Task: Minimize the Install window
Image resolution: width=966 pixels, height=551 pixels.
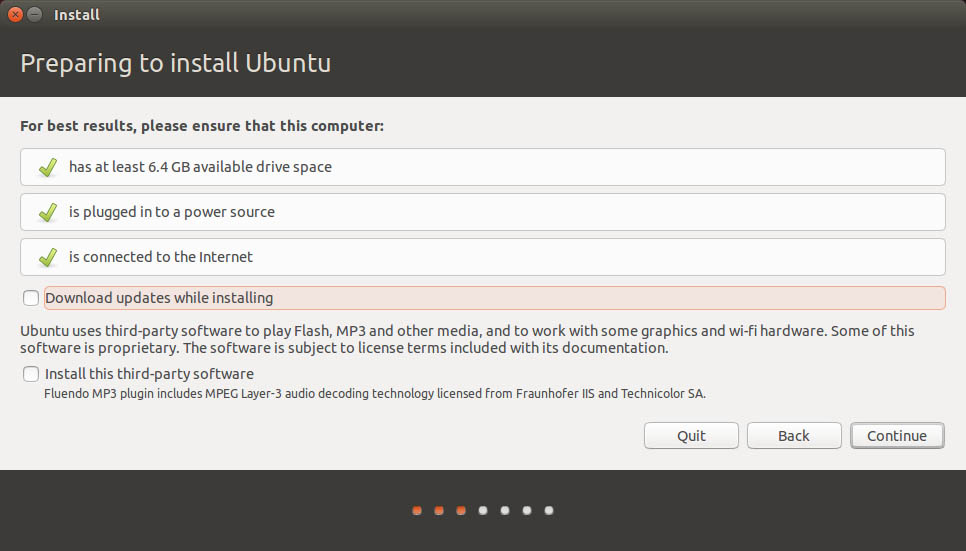Action: tap(35, 15)
